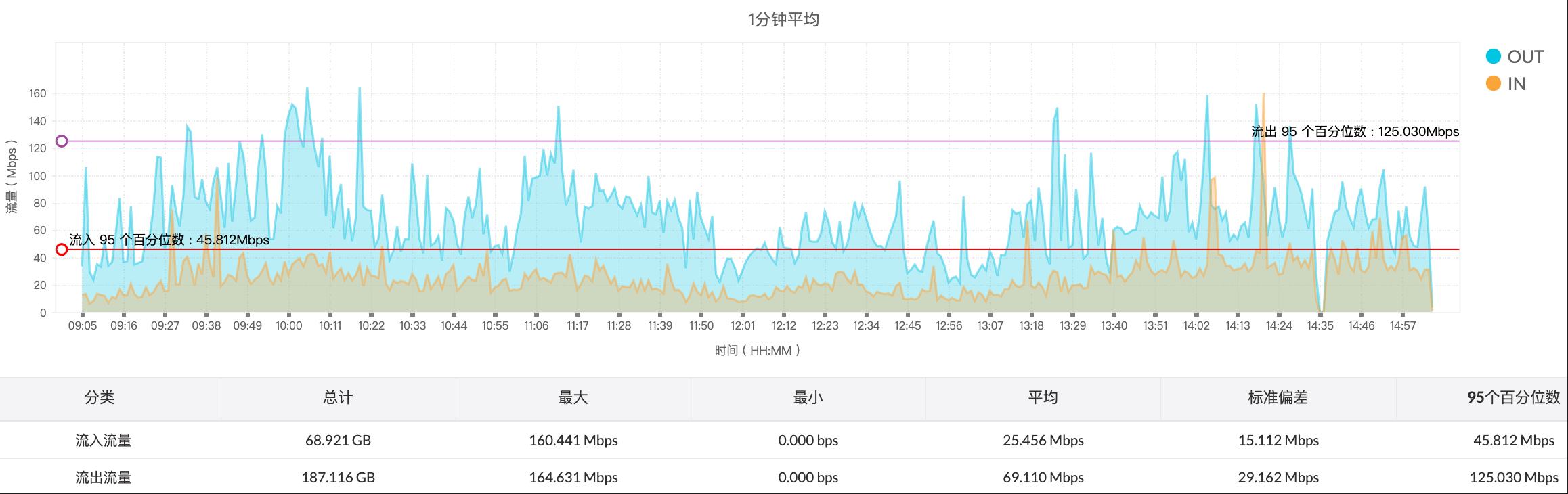
Task: Select the 流入流量 row label
Action: (103, 441)
